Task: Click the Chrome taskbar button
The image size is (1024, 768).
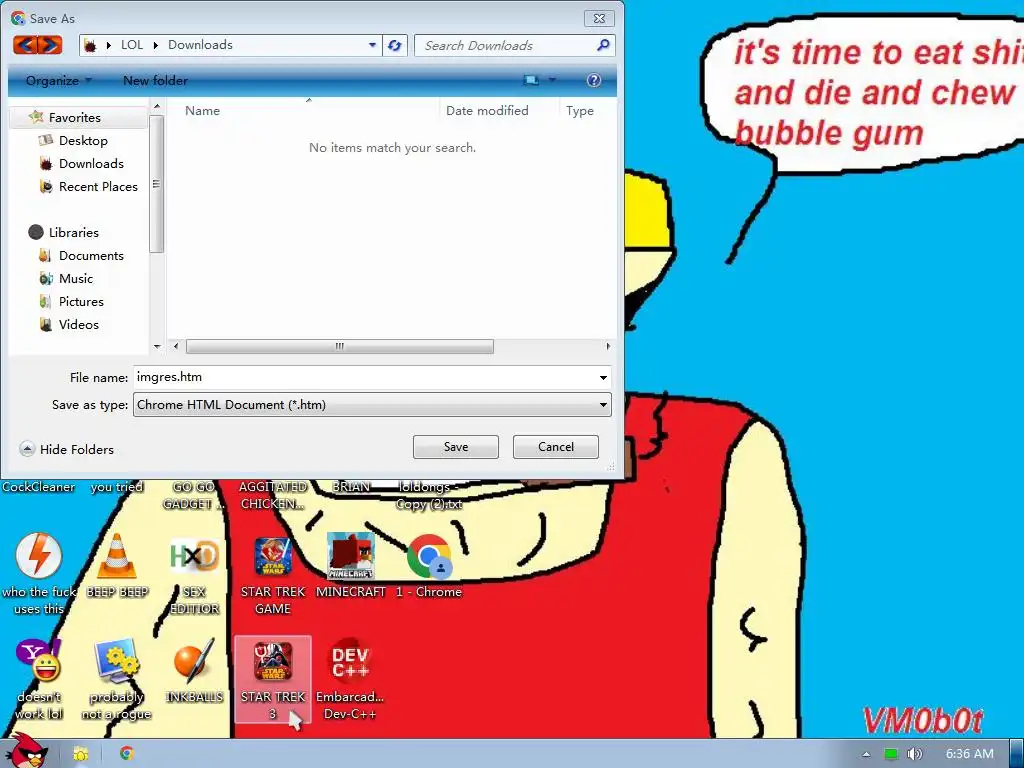Action: (x=127, y=754)
